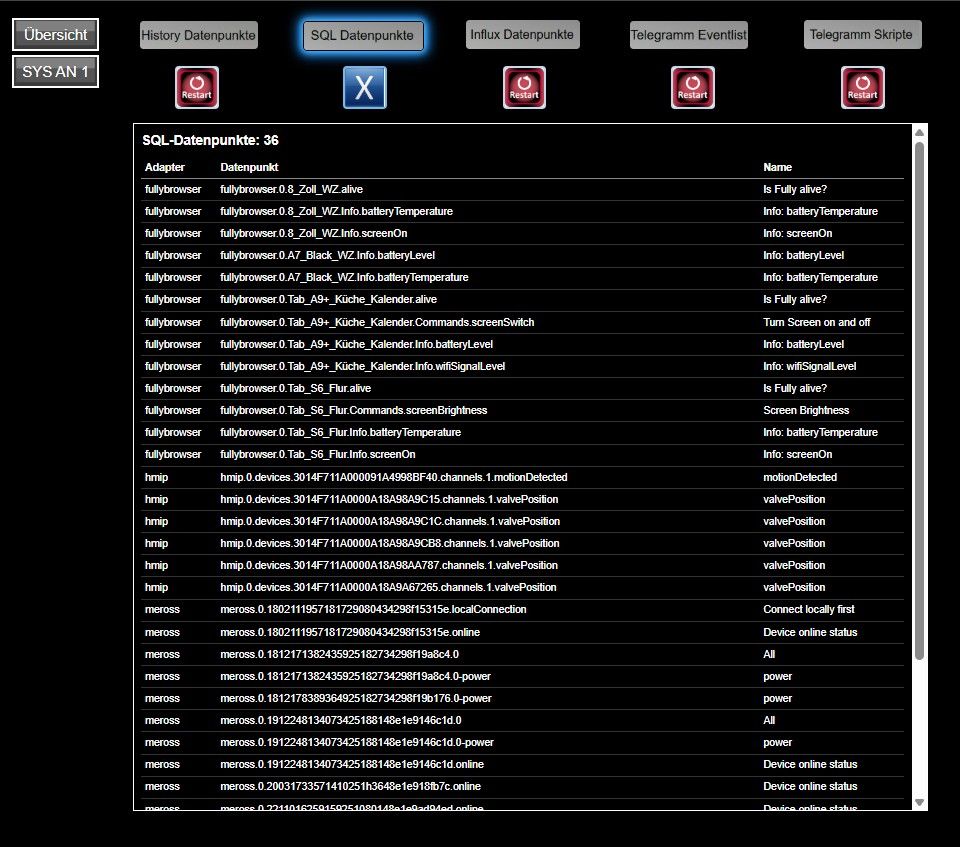Image resolution: width=960 pixels, height=847 pixels.
Task: Select the hmip motionDetected datapoint row
Action: coord(522,477)
